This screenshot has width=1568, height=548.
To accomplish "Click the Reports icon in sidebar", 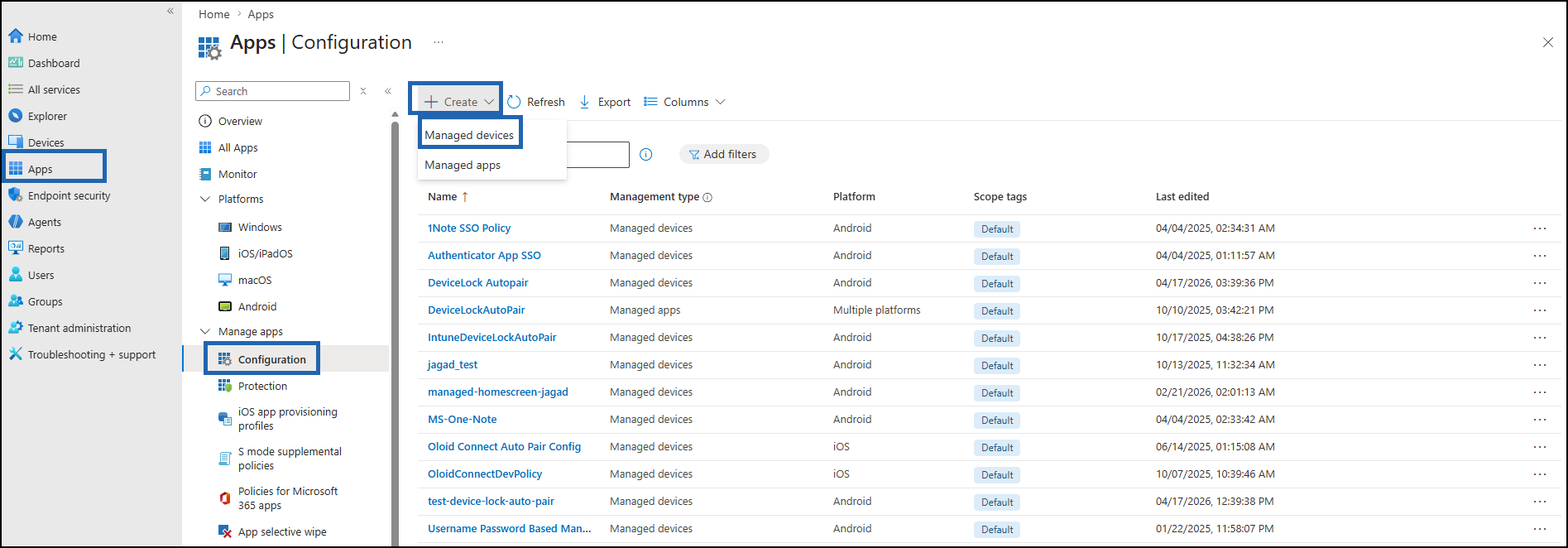I will click(x=16, y=248).
